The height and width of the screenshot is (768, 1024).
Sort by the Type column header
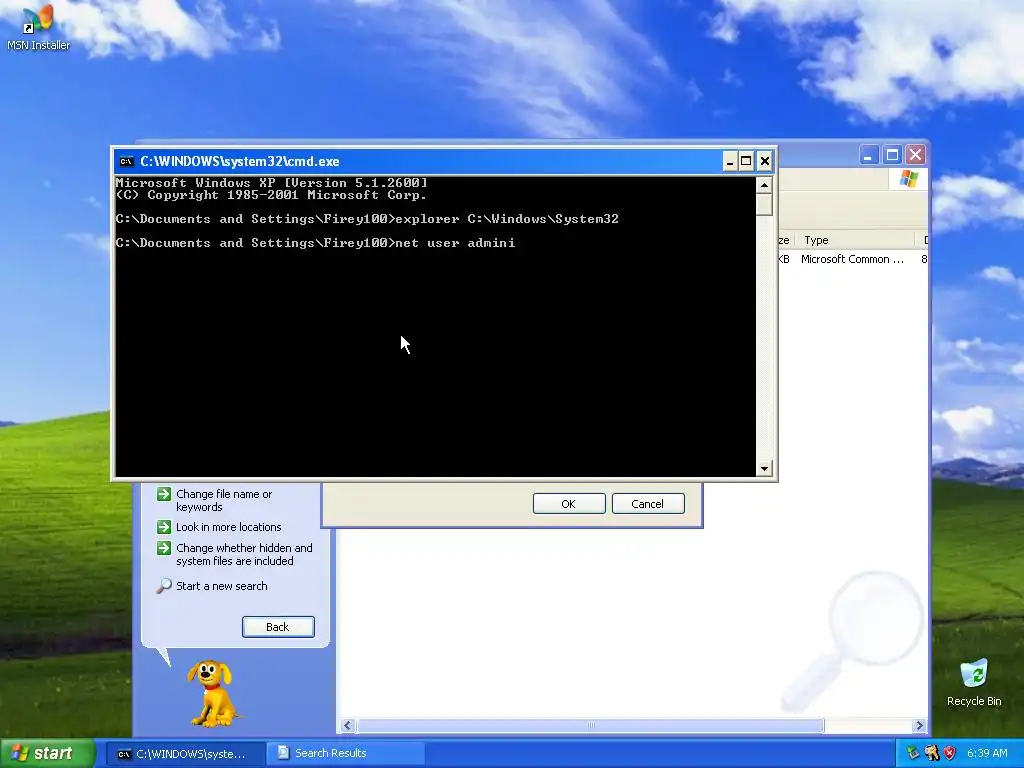[x=857, y=240]
